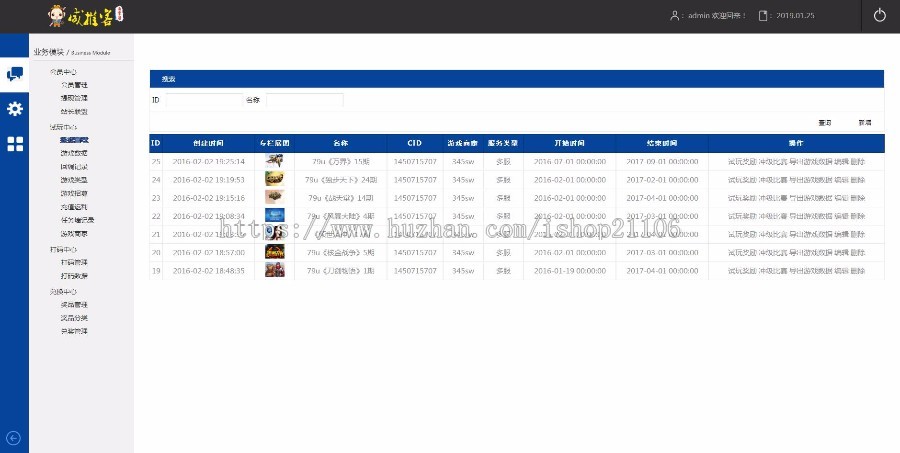Open the thumbnail image in row ID 21

pos(274,234)
